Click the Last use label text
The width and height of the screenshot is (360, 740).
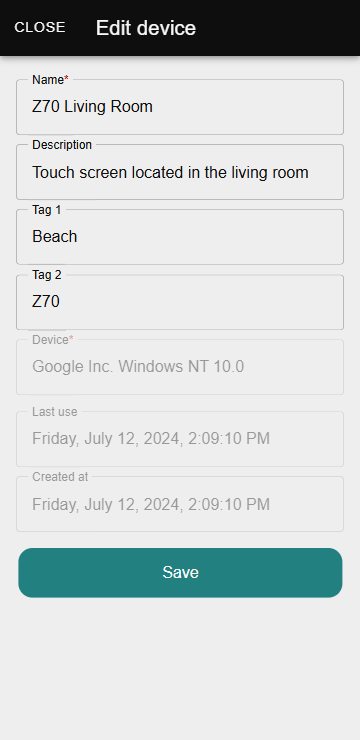tap(54, 412)
